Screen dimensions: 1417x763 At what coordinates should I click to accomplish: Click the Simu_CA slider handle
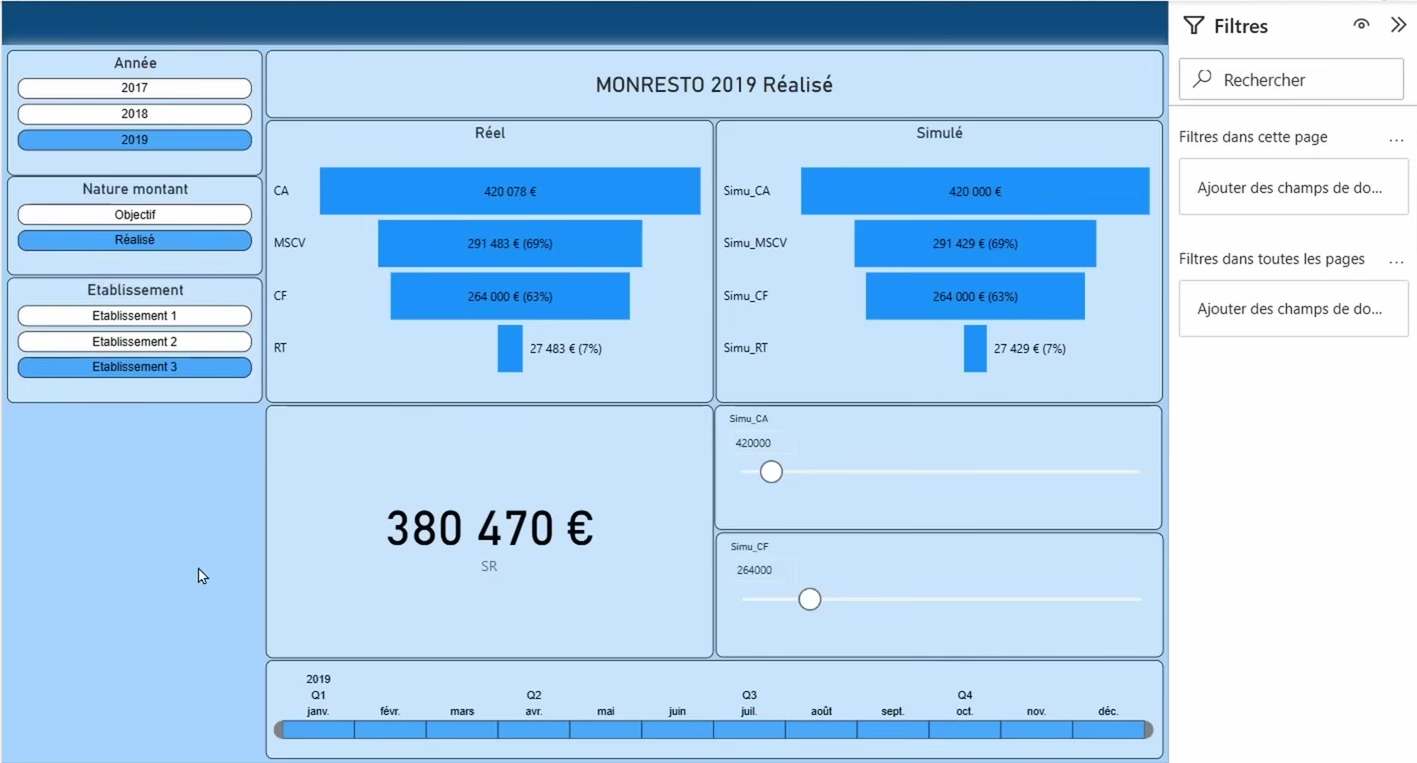click(x=771, y=472)
